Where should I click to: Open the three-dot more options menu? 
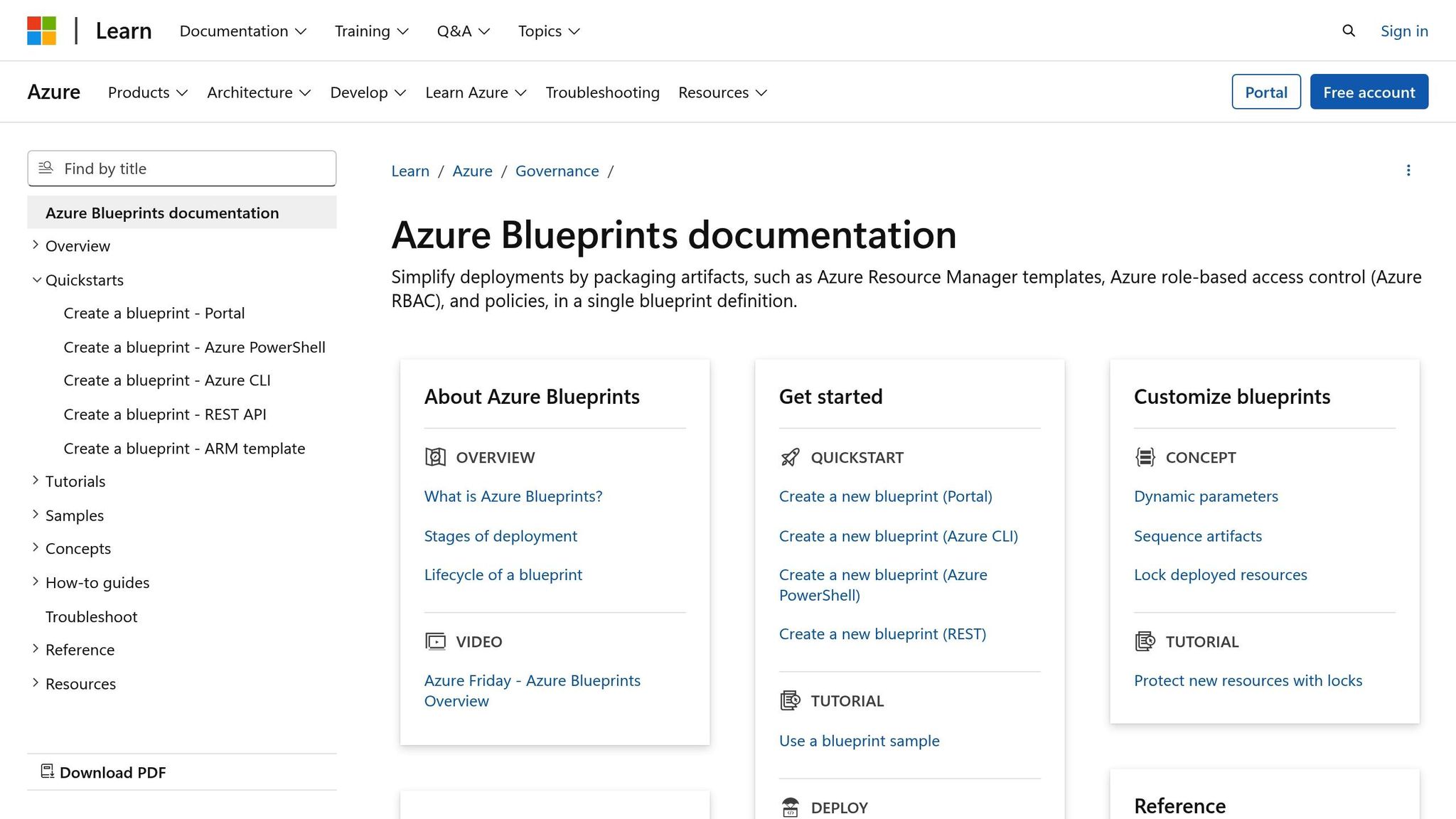1408,170
